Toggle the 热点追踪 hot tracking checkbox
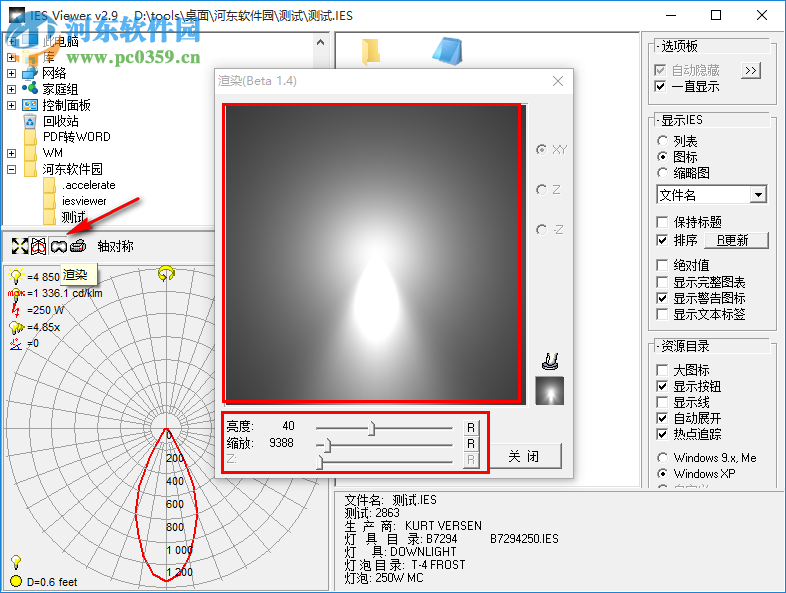The image size is (786, 593). tap(662, 434)
